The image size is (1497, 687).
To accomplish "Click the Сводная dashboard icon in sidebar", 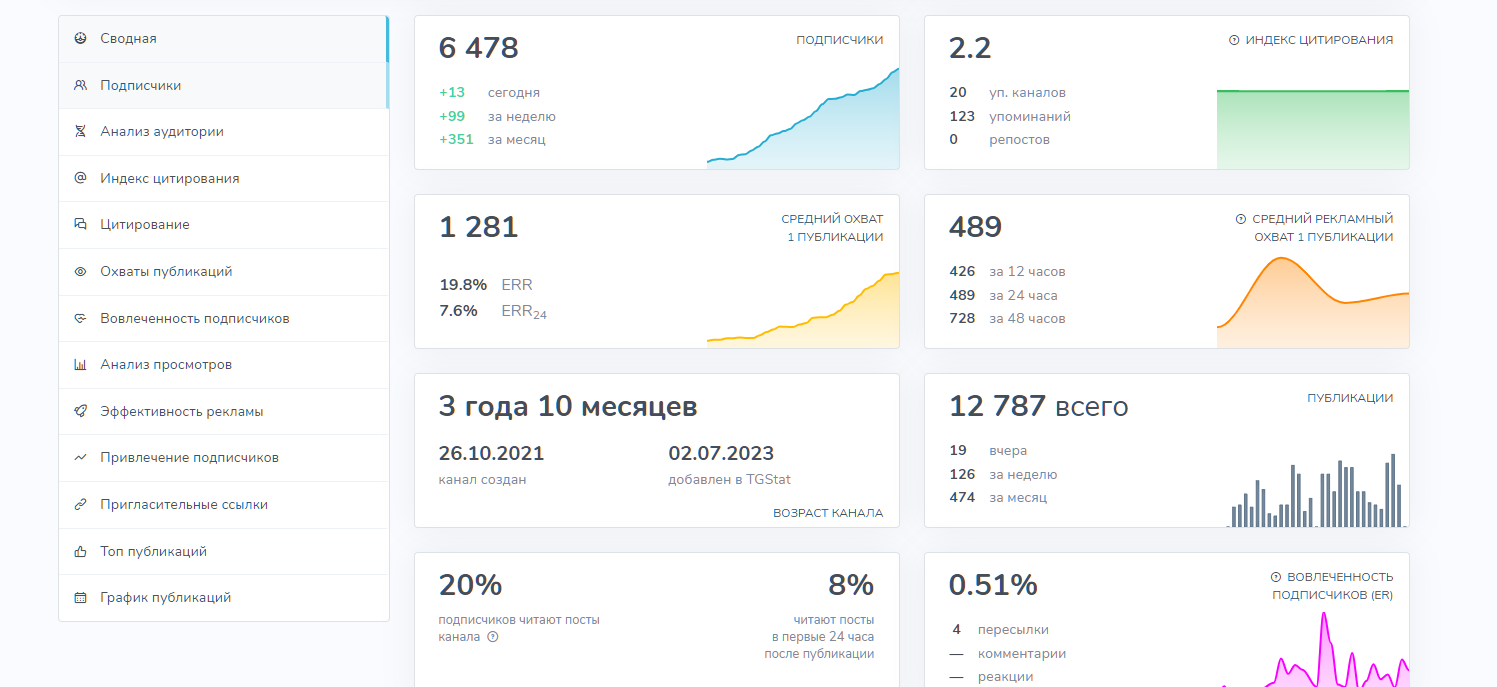I will (80, 38).
